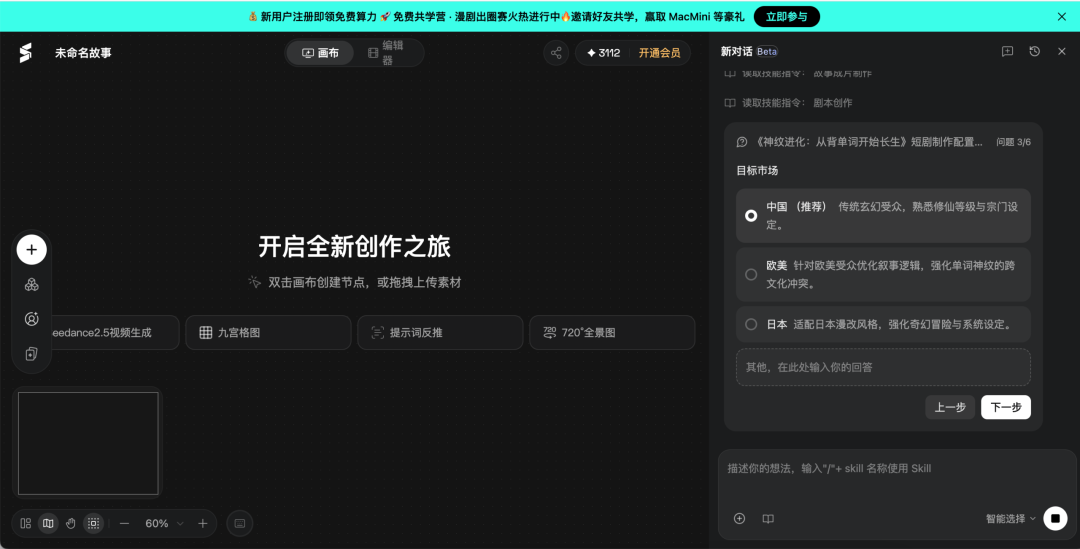Proceed with the 下一步 button
This screenshot has width=1080, height=549.
click(x=1006, y=407)
